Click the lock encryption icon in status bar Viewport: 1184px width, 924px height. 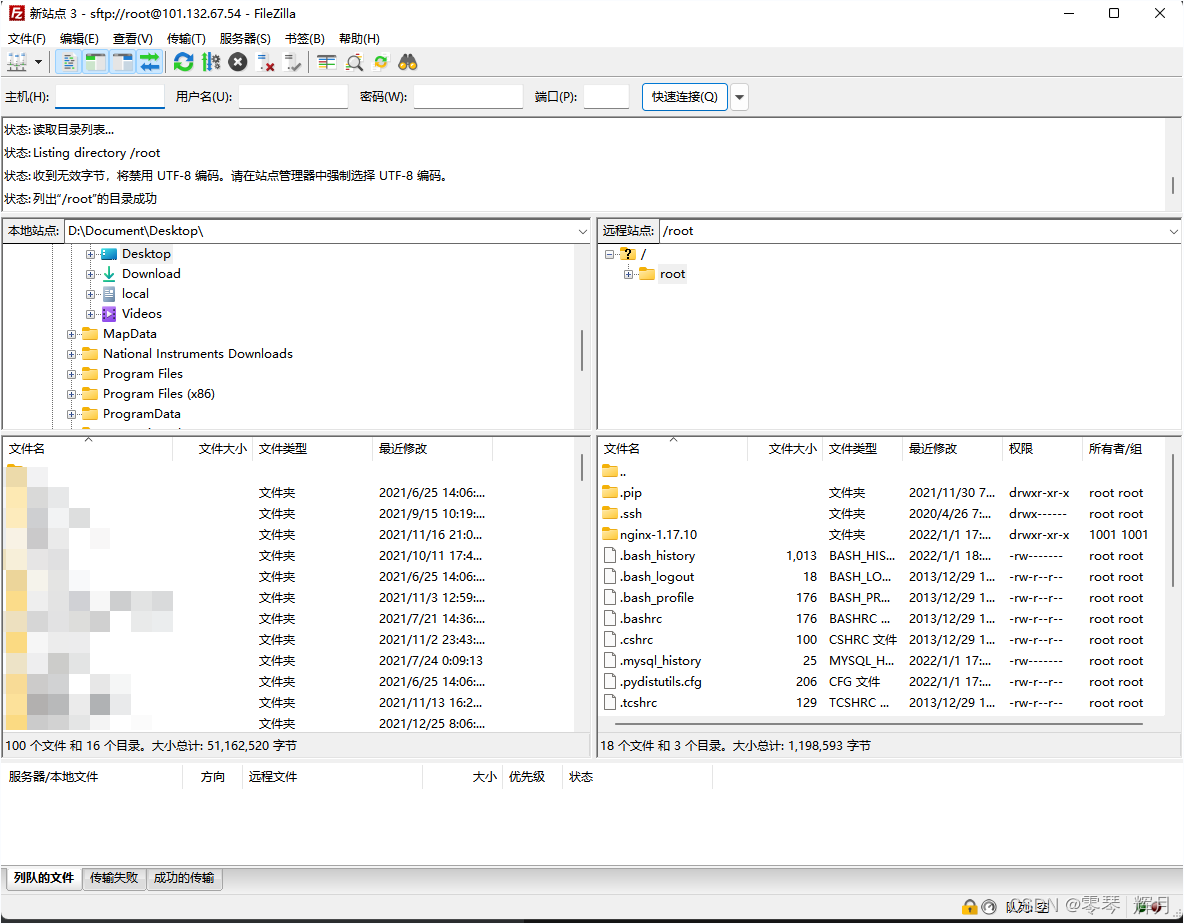coord(969,907)
